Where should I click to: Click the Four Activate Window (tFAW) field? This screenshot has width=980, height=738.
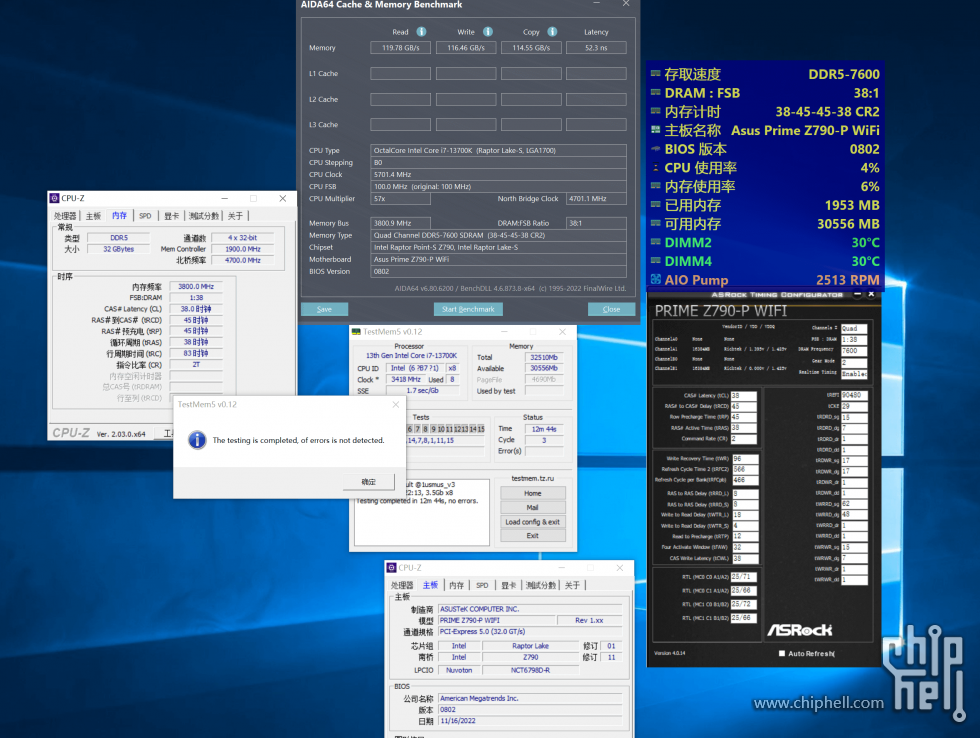point(745,547)
